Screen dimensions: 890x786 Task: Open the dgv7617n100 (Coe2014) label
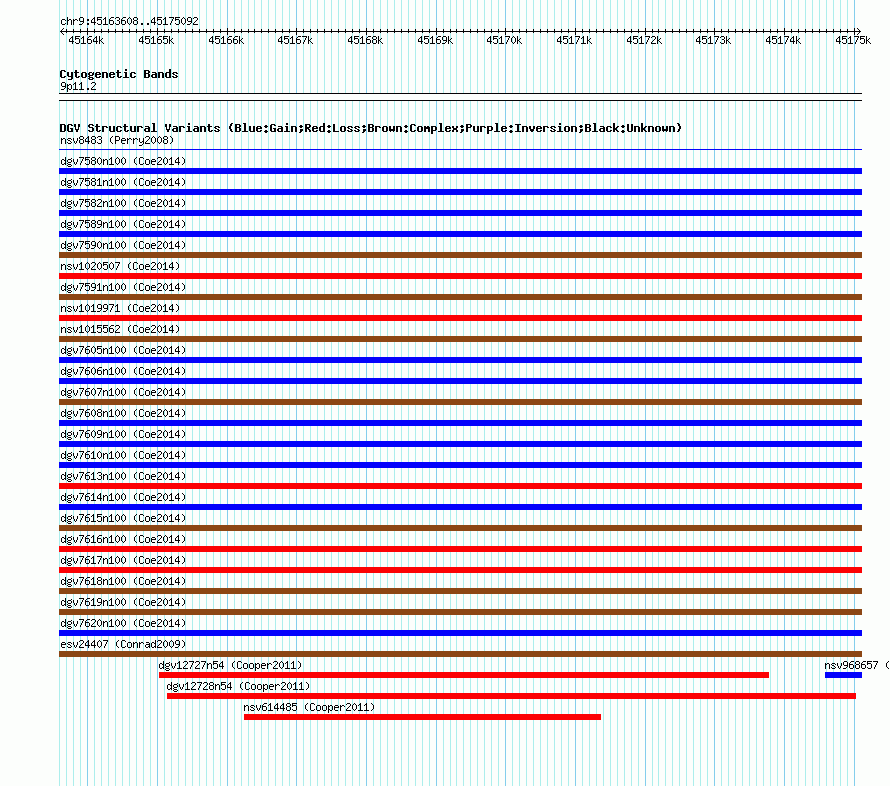pos(123,560)
